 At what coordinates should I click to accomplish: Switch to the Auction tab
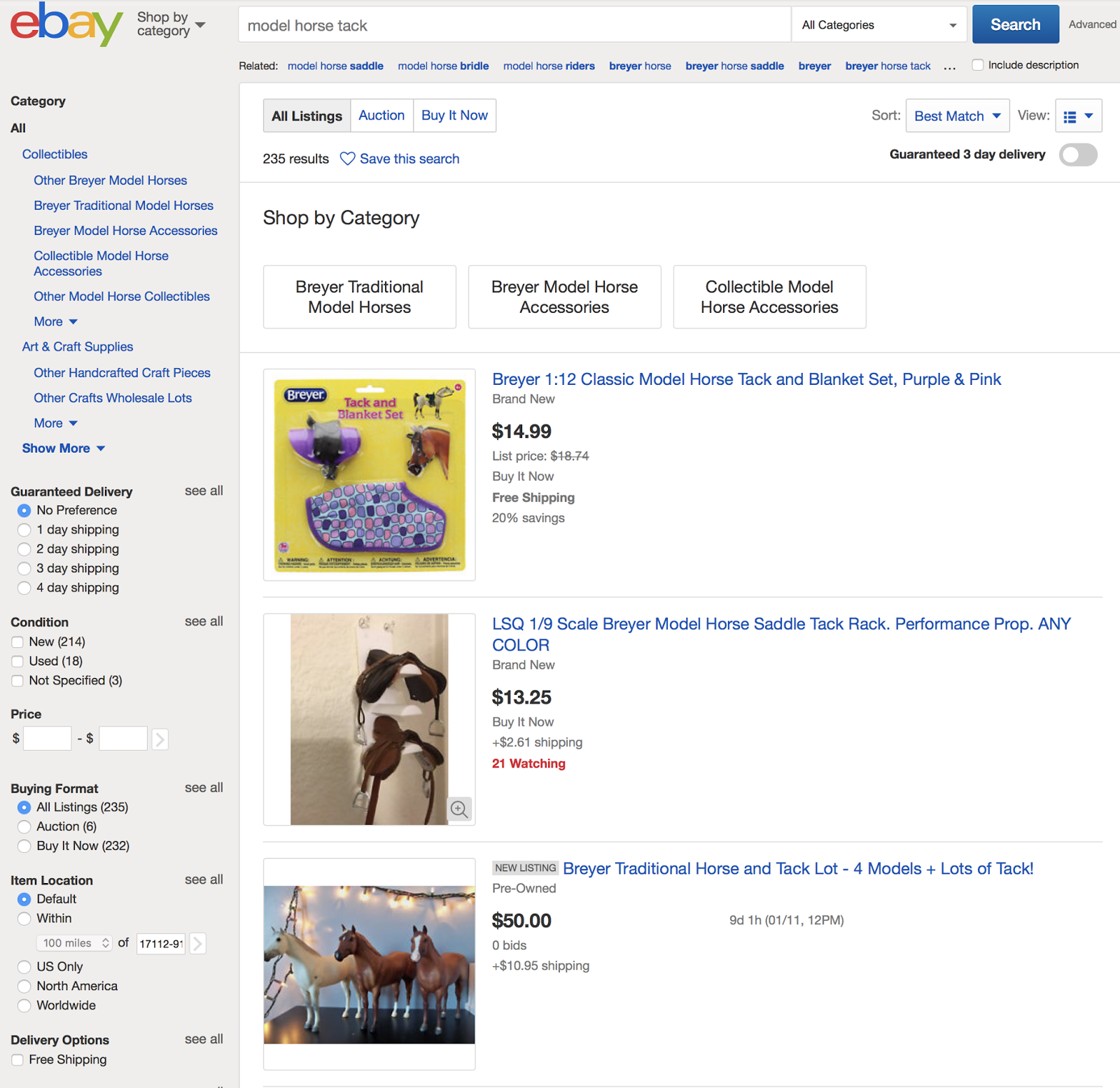(381, 115)
